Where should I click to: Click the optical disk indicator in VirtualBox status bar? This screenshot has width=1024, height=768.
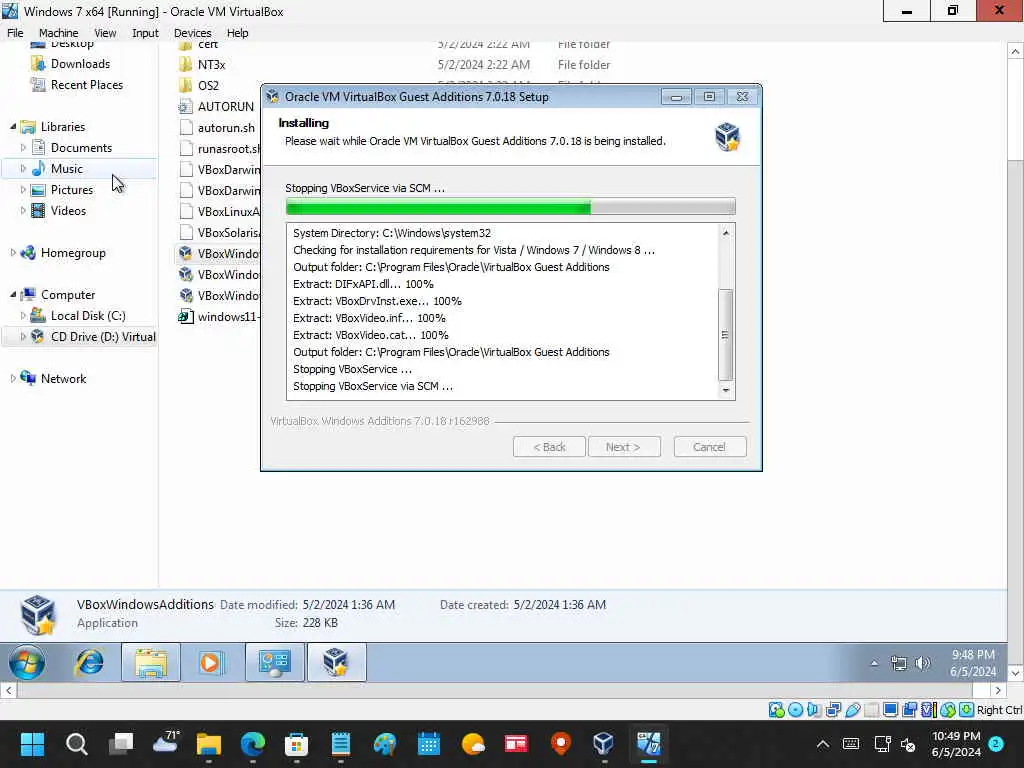pyautogui.click(x=795, y=710)
